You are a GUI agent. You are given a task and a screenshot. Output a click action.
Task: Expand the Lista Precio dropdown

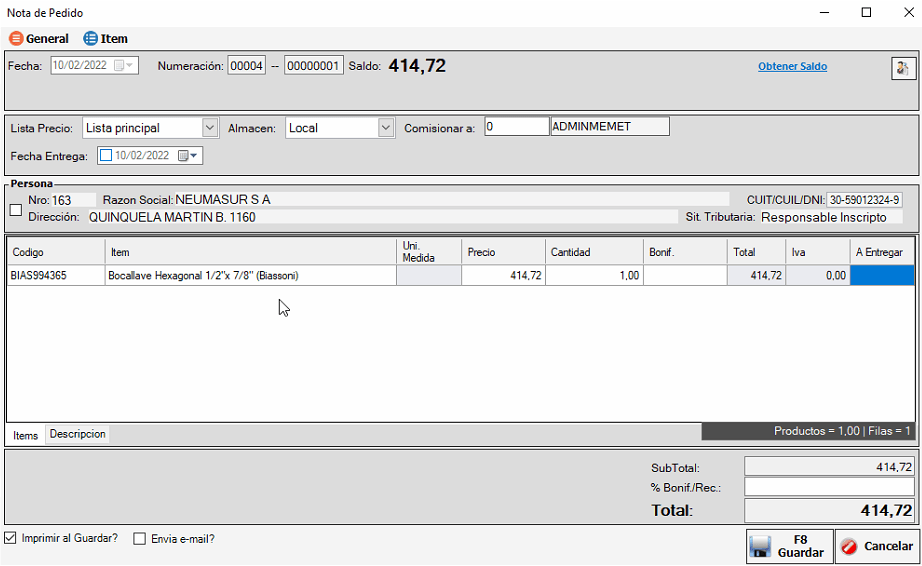pos(210,128)
